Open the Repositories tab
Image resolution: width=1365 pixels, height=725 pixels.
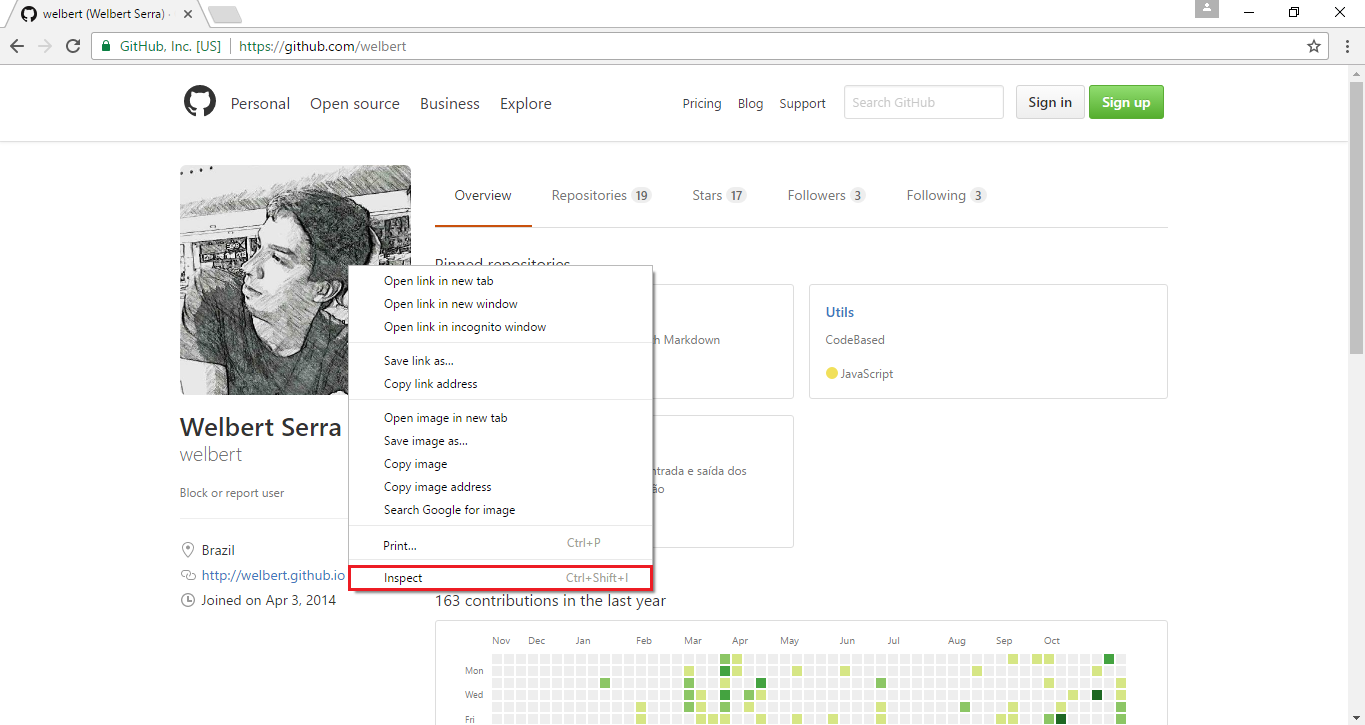click(x=601, y=196)
